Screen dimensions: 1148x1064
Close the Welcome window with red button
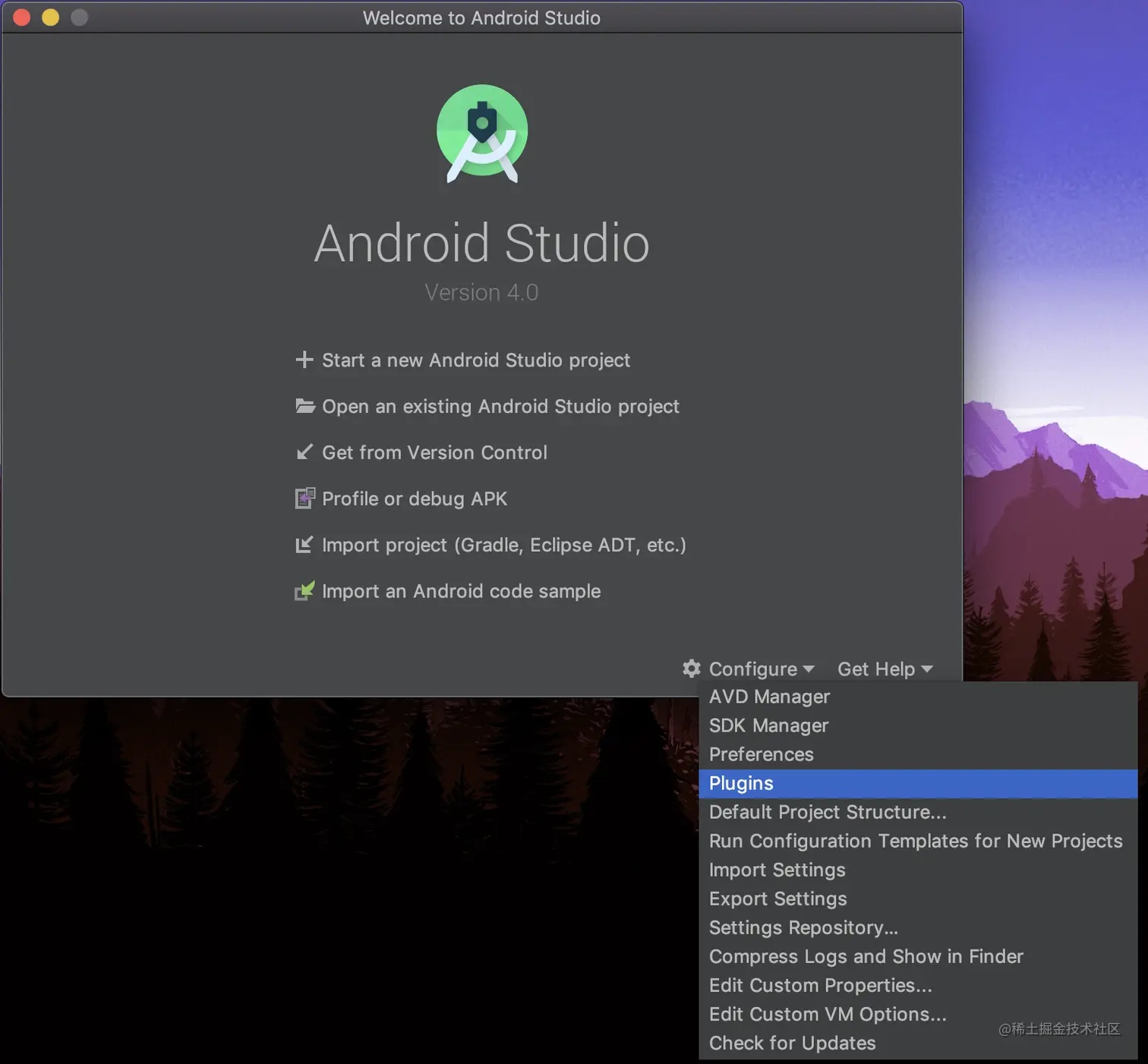[22, 17]
